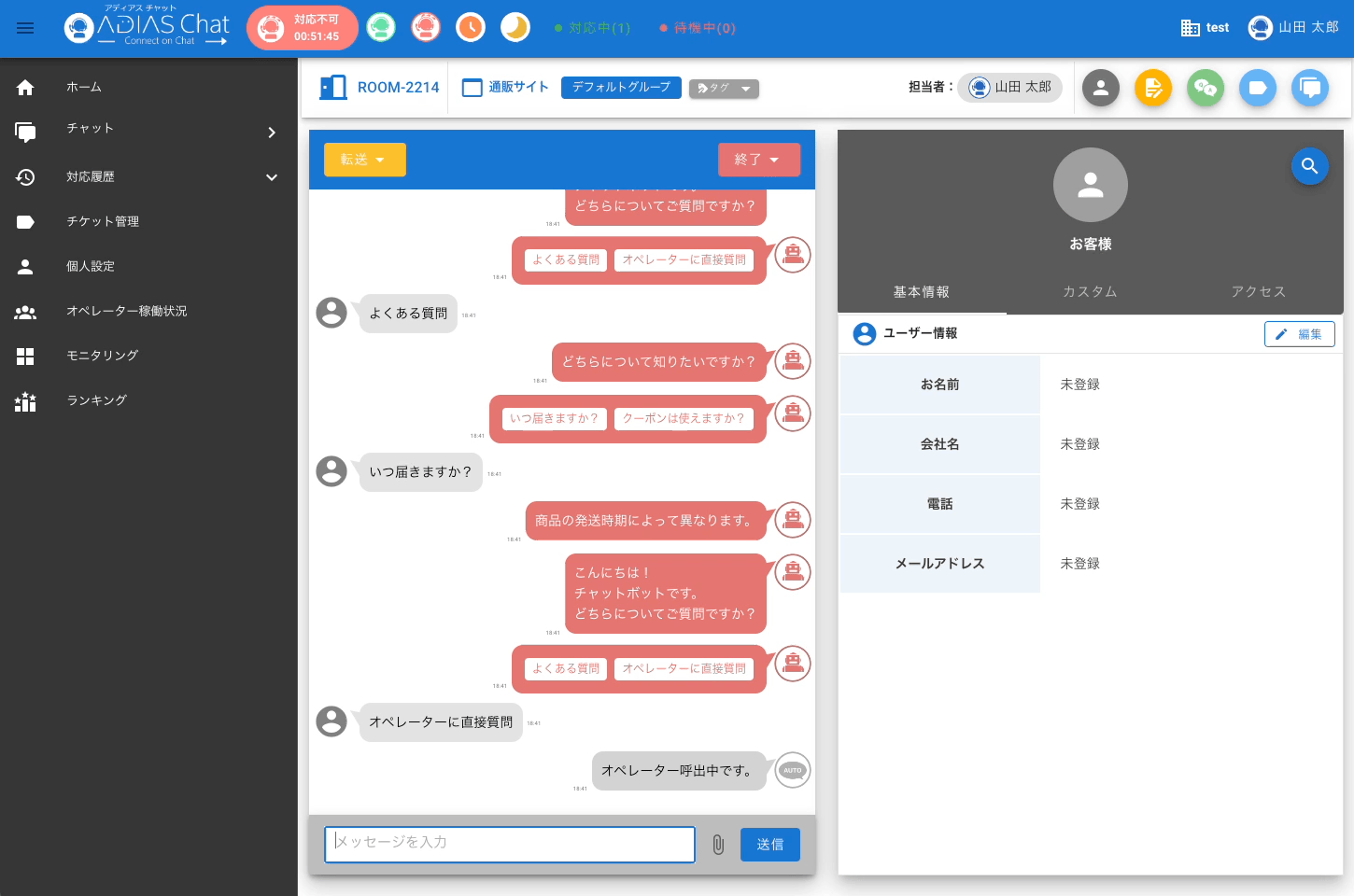Open the 終了 end dropdown
Screen dimensions: 1354x896
coord(758,160)
